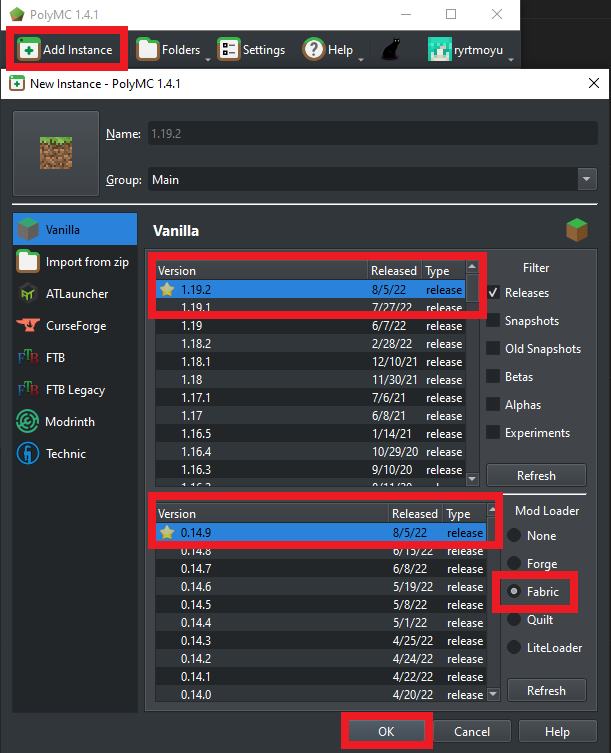Select the None mod loader radio button
This screenshot has height=753, width=611.
(514, 535)
